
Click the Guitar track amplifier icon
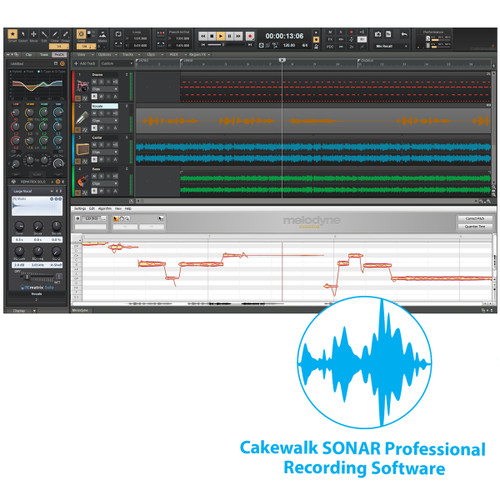click(x=82, y=149)
